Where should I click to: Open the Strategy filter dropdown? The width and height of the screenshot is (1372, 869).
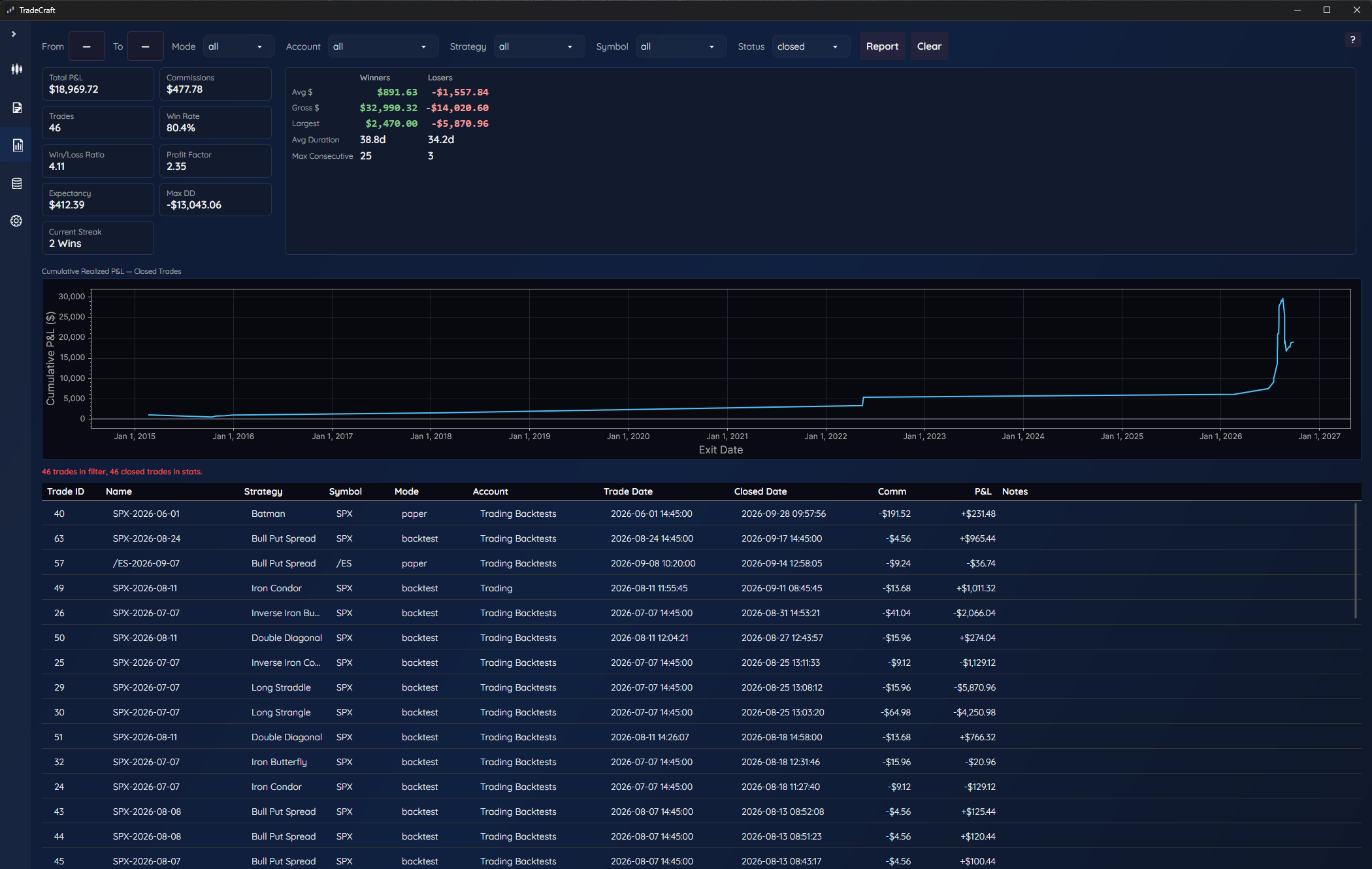[539, 46]
